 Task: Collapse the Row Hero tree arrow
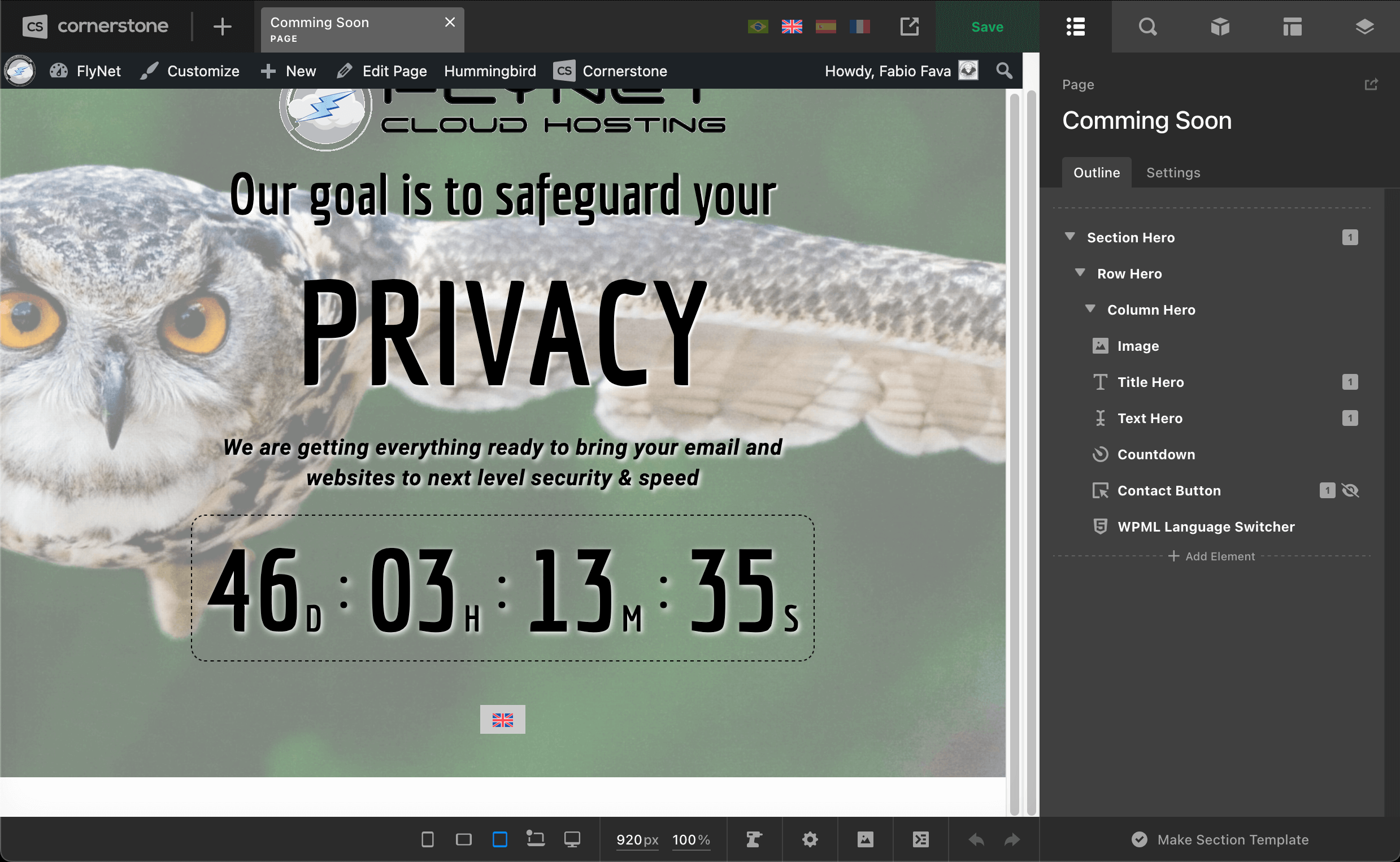point(1080,273)
